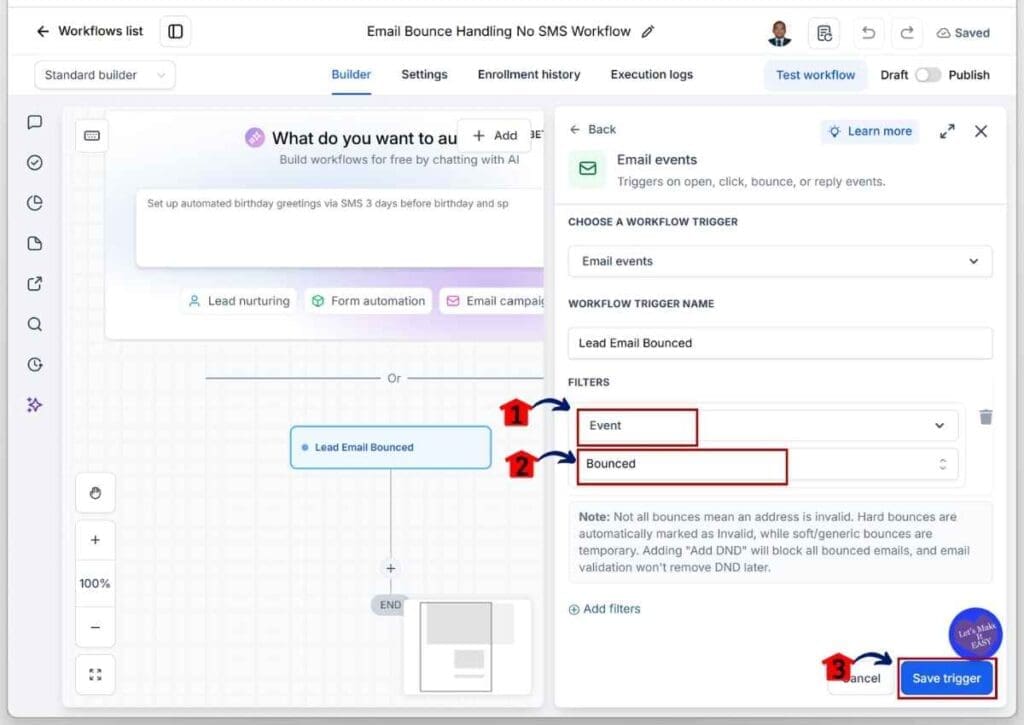Open the user profile avatar
This screenshot has height=725, width=1024.
point(778,33)
